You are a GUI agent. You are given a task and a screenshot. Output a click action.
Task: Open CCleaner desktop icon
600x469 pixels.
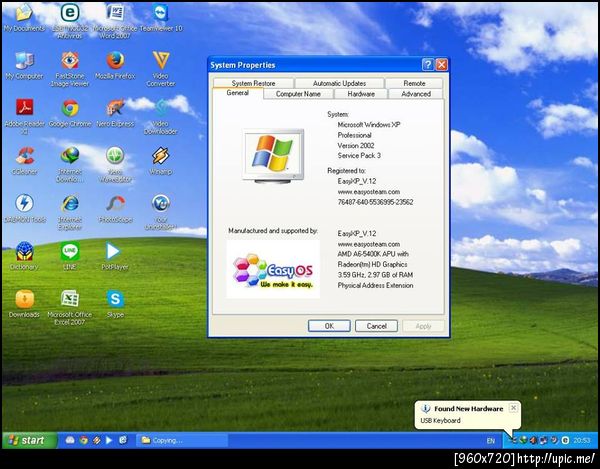coord(24,161)
